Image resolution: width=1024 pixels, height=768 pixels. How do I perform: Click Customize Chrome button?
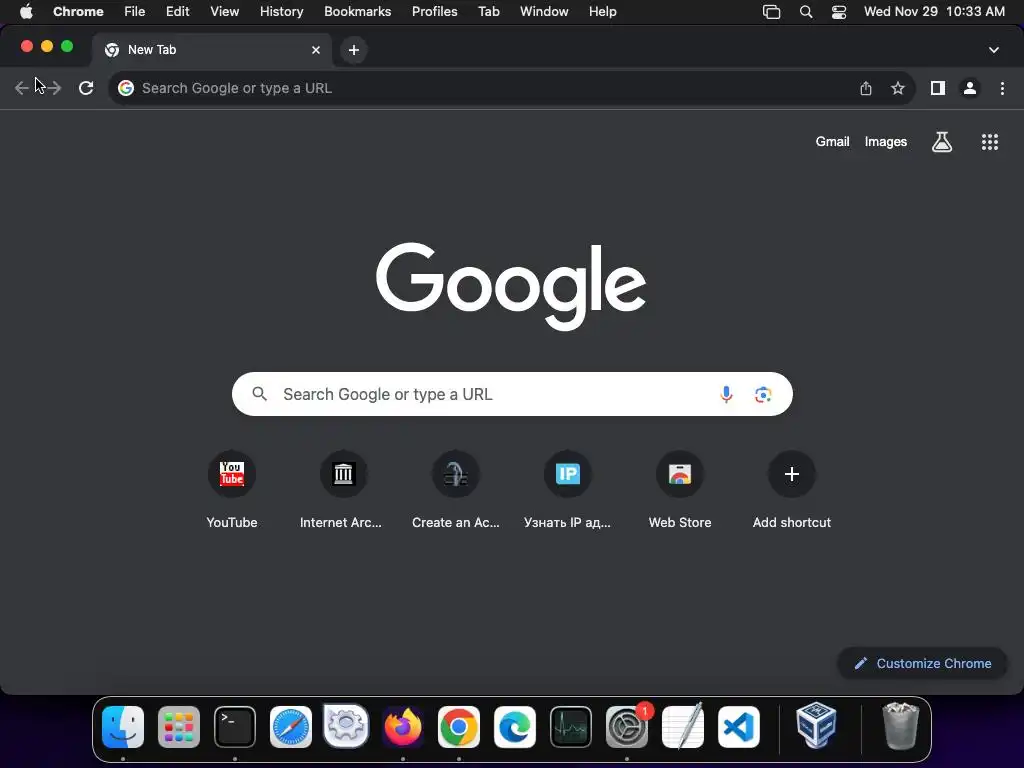tap(923, 664)
